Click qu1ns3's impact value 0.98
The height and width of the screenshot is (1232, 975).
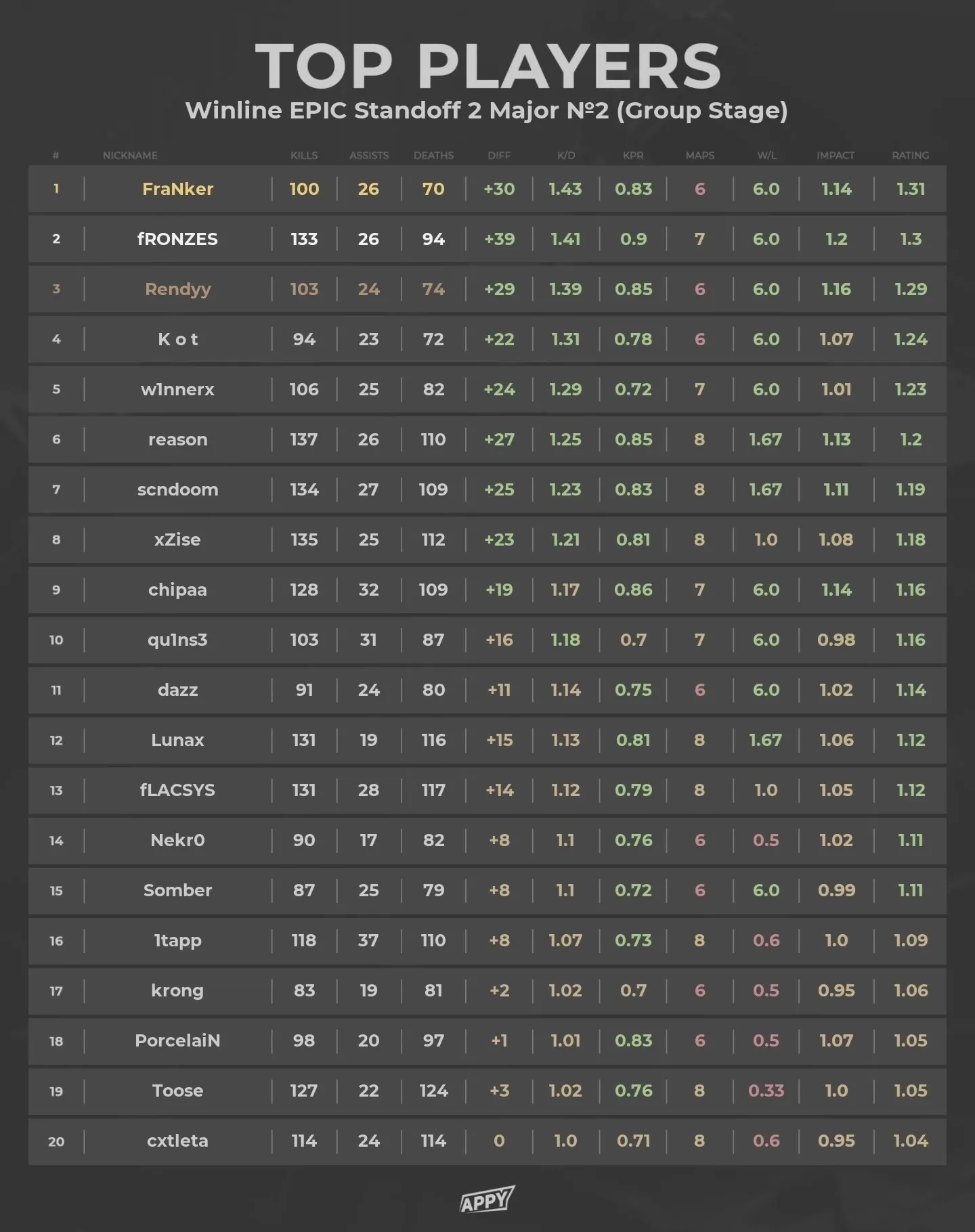point(836,640)
